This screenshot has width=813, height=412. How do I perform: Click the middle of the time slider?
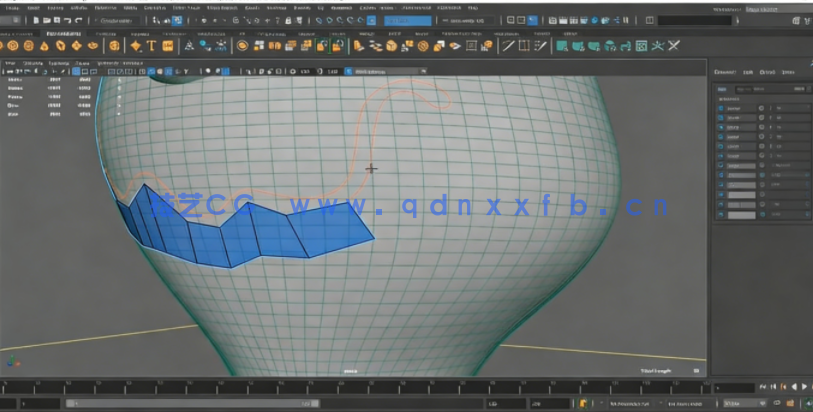[x=355, y=386]
